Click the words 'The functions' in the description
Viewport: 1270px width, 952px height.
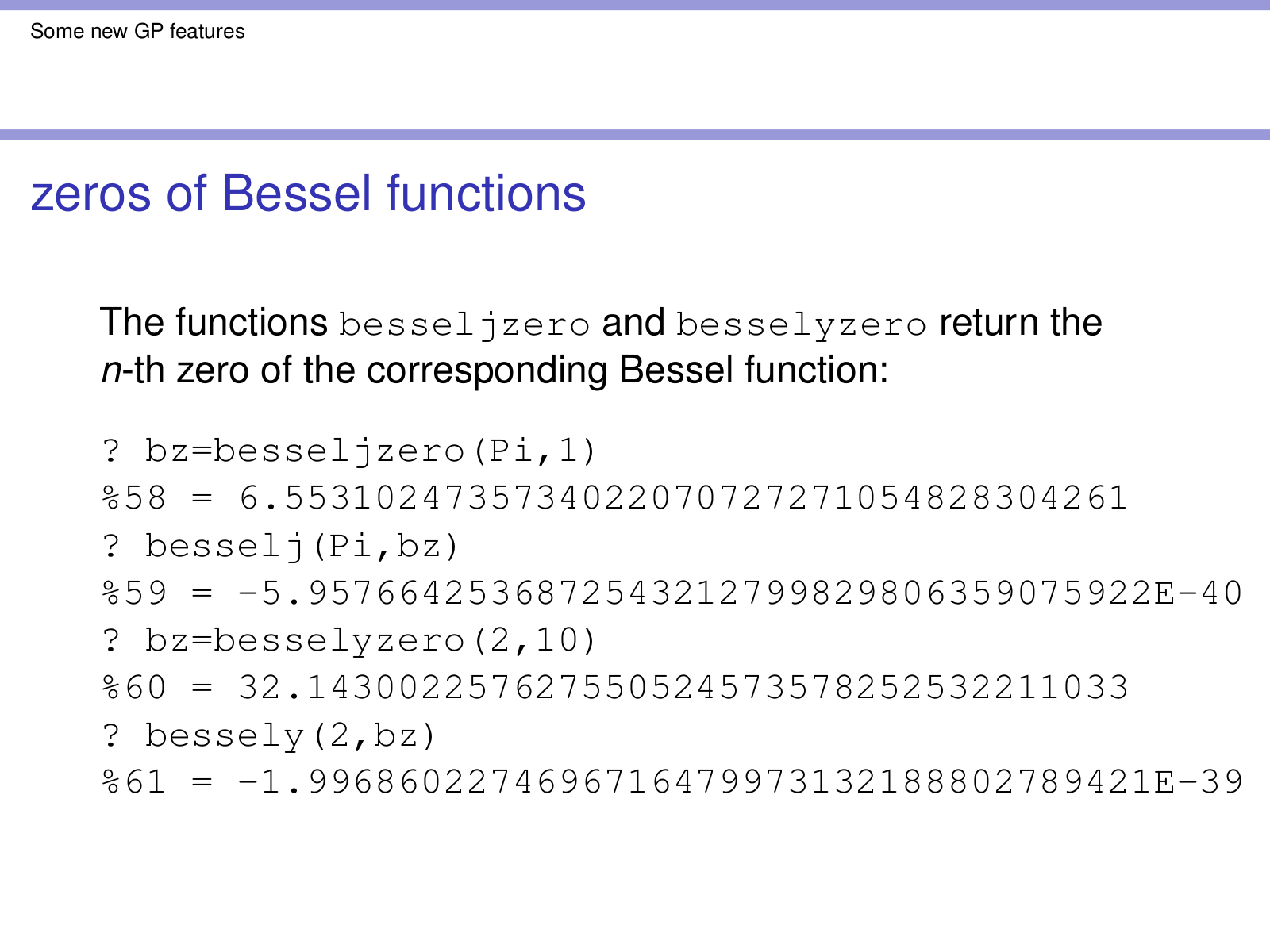click(214, 323)
